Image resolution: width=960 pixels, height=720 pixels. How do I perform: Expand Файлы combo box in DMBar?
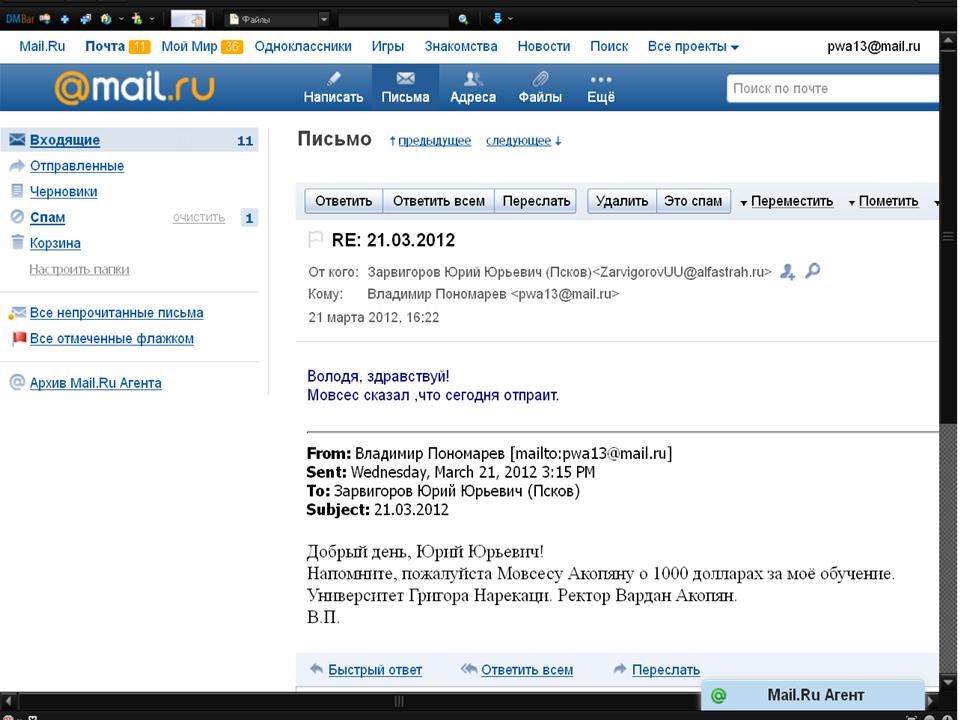click(324, 19)
